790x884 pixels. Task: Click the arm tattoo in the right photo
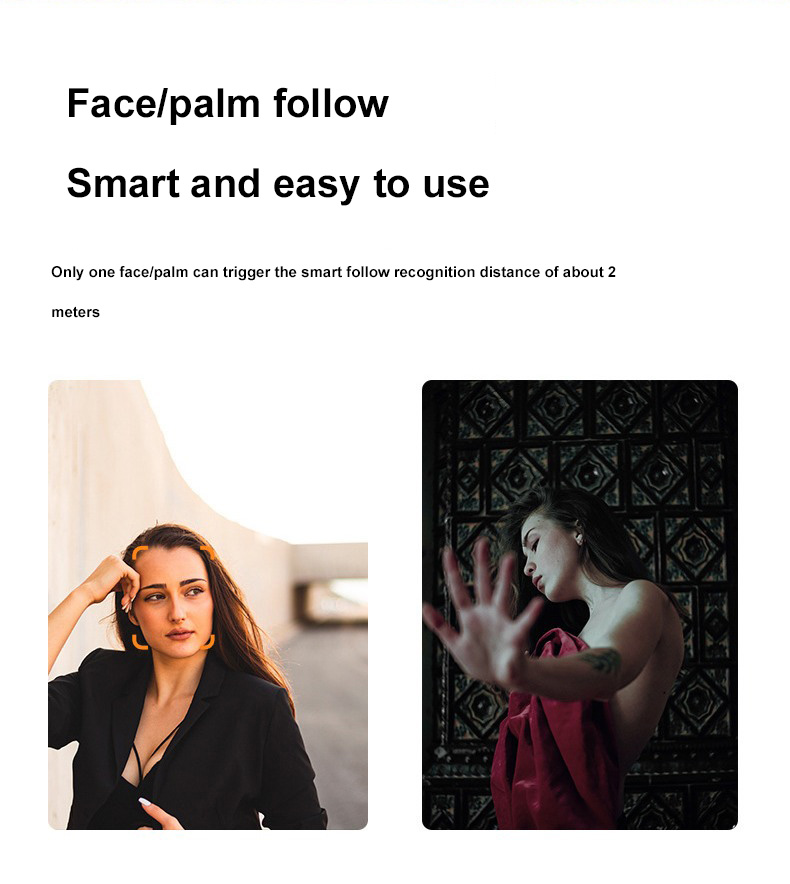[601, 661]
